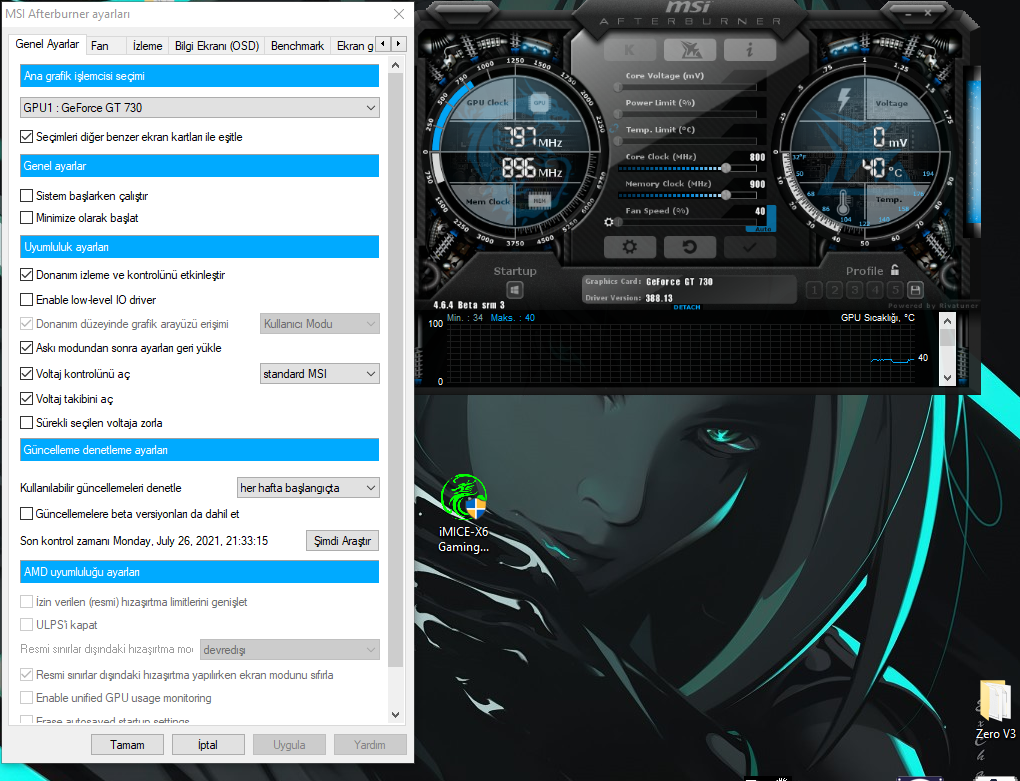This screenshot has width=1020, height=781.
Task: Select profile slot 4
Action: click(875, 290)
